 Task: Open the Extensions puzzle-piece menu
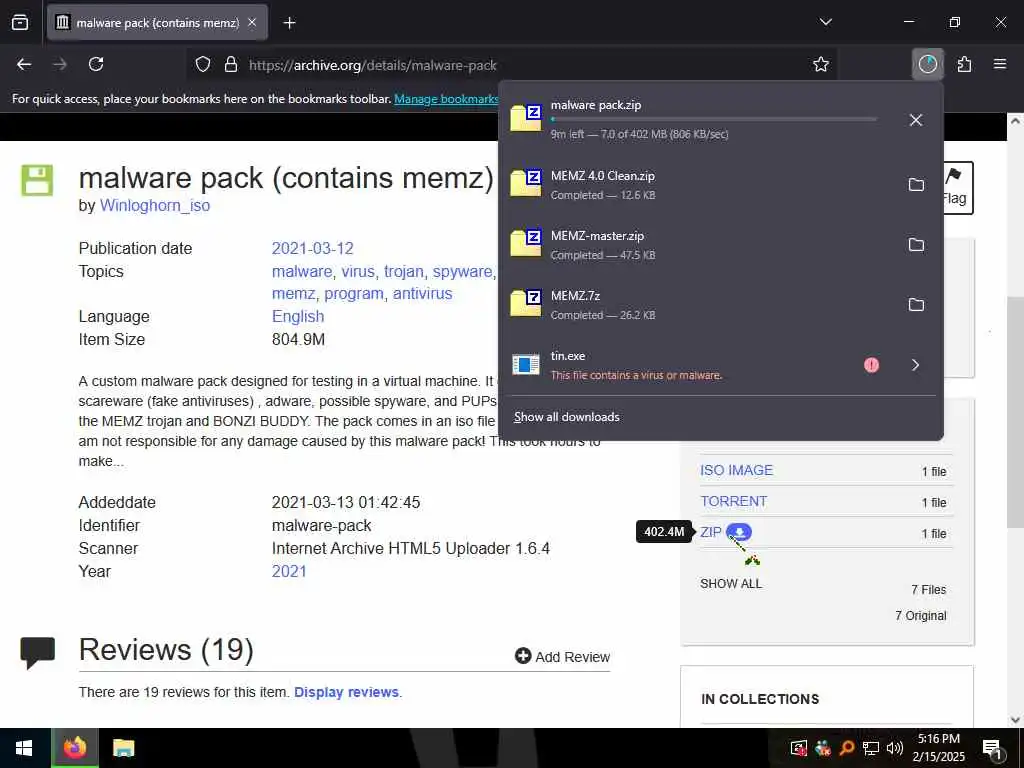(x=964, y=64)
